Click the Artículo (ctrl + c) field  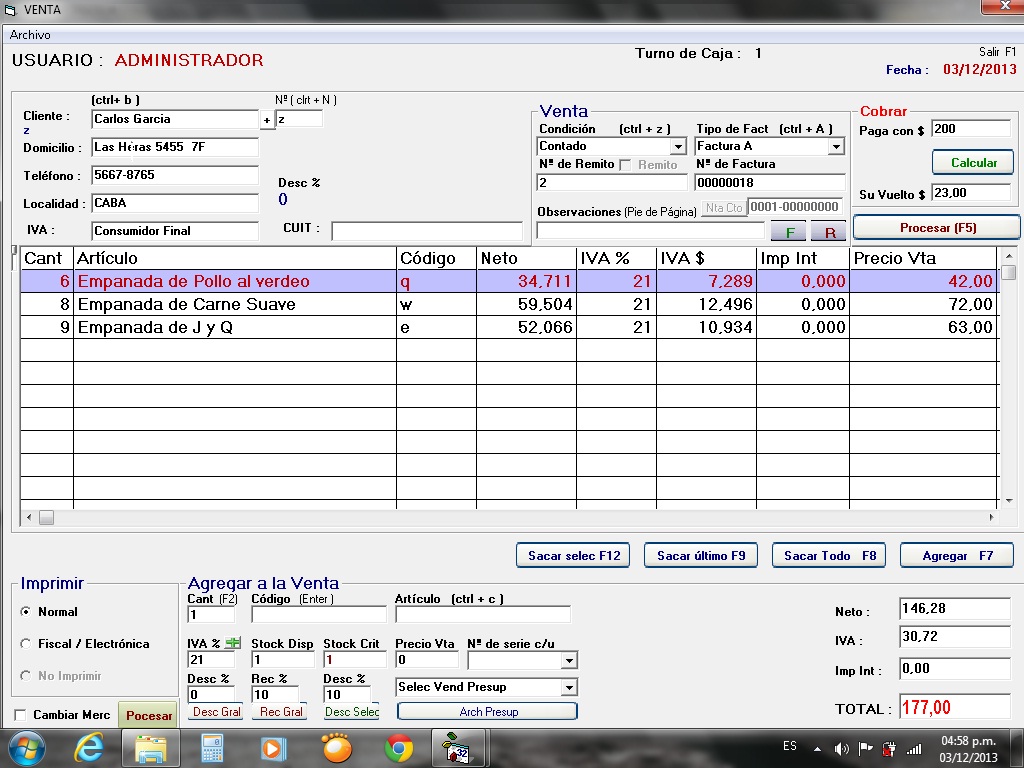point(483,615)
